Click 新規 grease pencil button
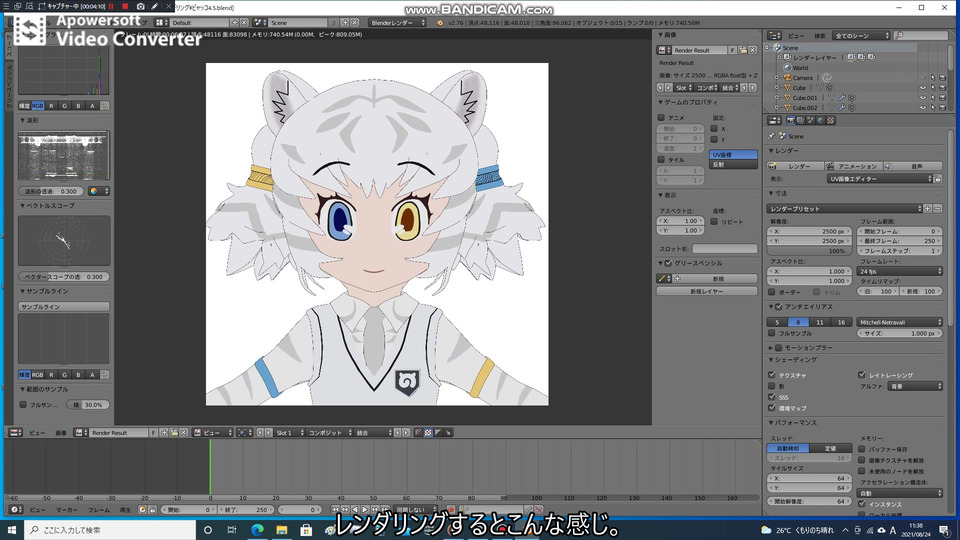960x540 pixels. coord(718,279)
